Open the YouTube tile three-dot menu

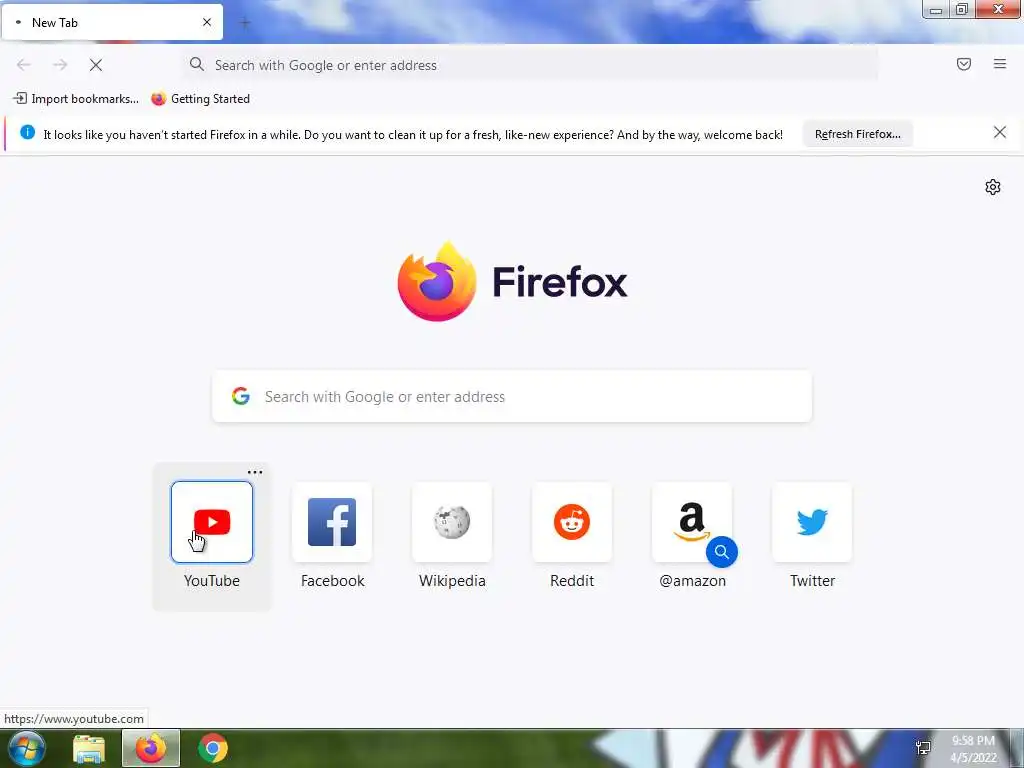tap(255, 472)
